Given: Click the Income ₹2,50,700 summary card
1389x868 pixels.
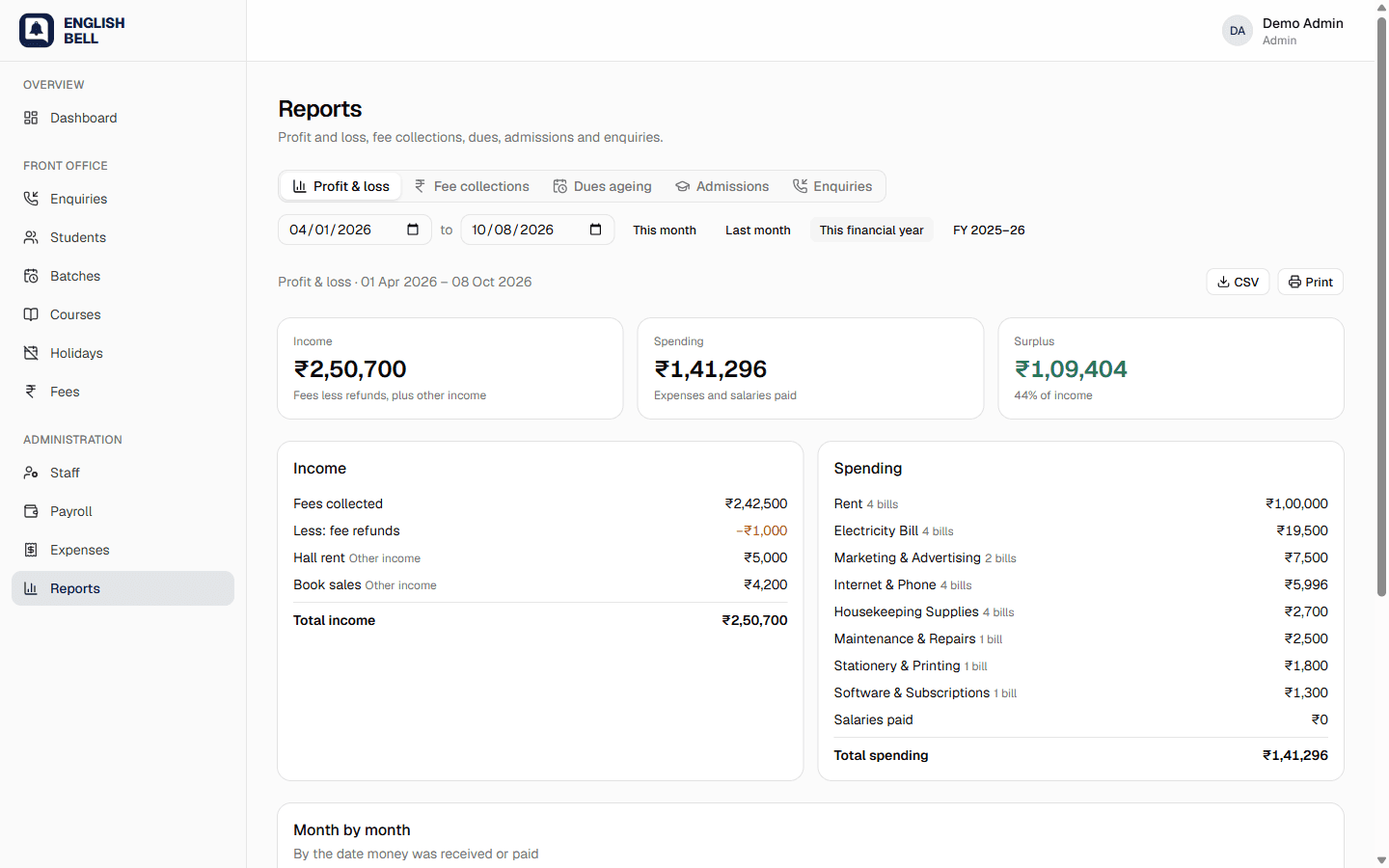Looking at the screenshot, I should click(x=450, y=368).
